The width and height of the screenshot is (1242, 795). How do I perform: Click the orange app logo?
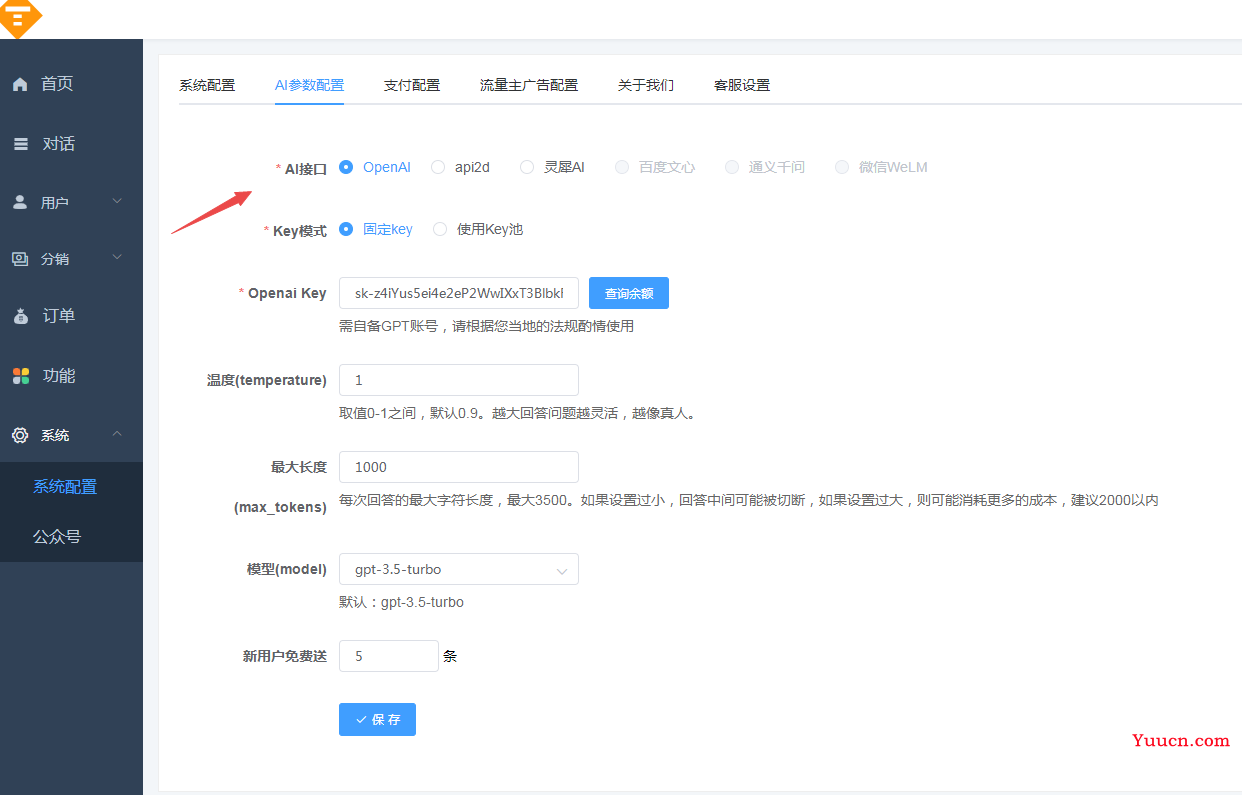[20, 17]
